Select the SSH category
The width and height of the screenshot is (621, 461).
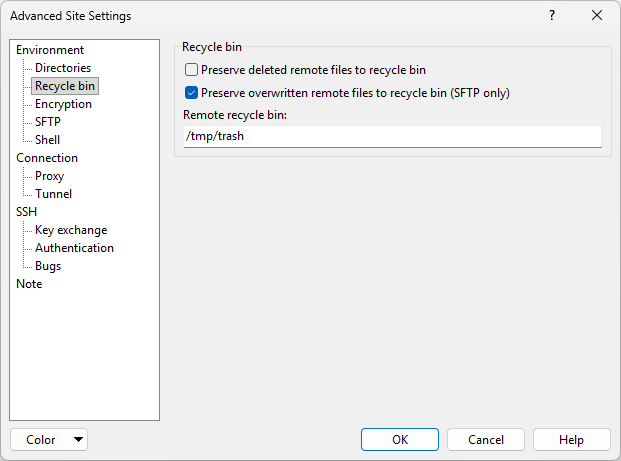(26, 212)
